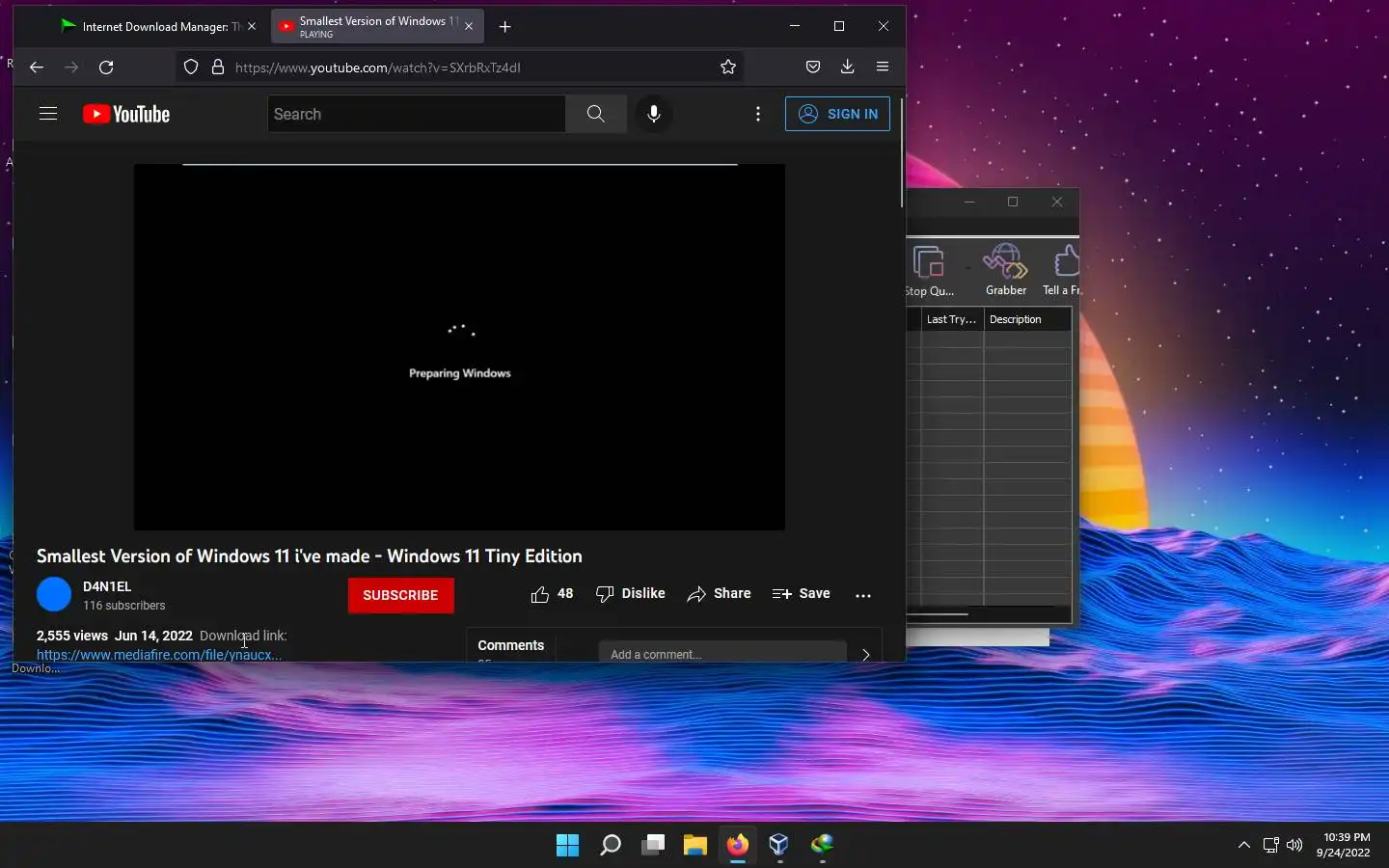Viewport: 1389px width, 868px height.
Task: Open the YouTube guide hamburger menu
Action: coord(48,114)
